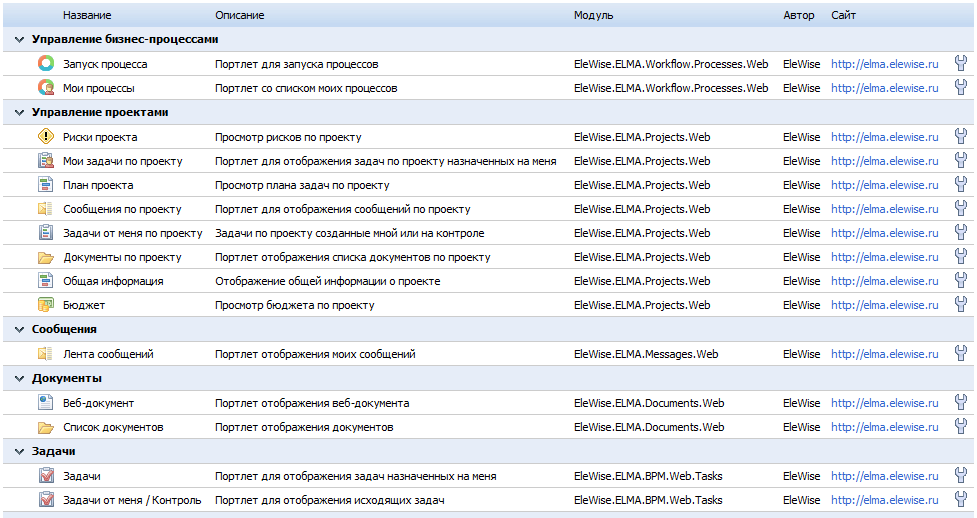
Task: Click wrench icon for Веб-документ row
Action: 961,403
